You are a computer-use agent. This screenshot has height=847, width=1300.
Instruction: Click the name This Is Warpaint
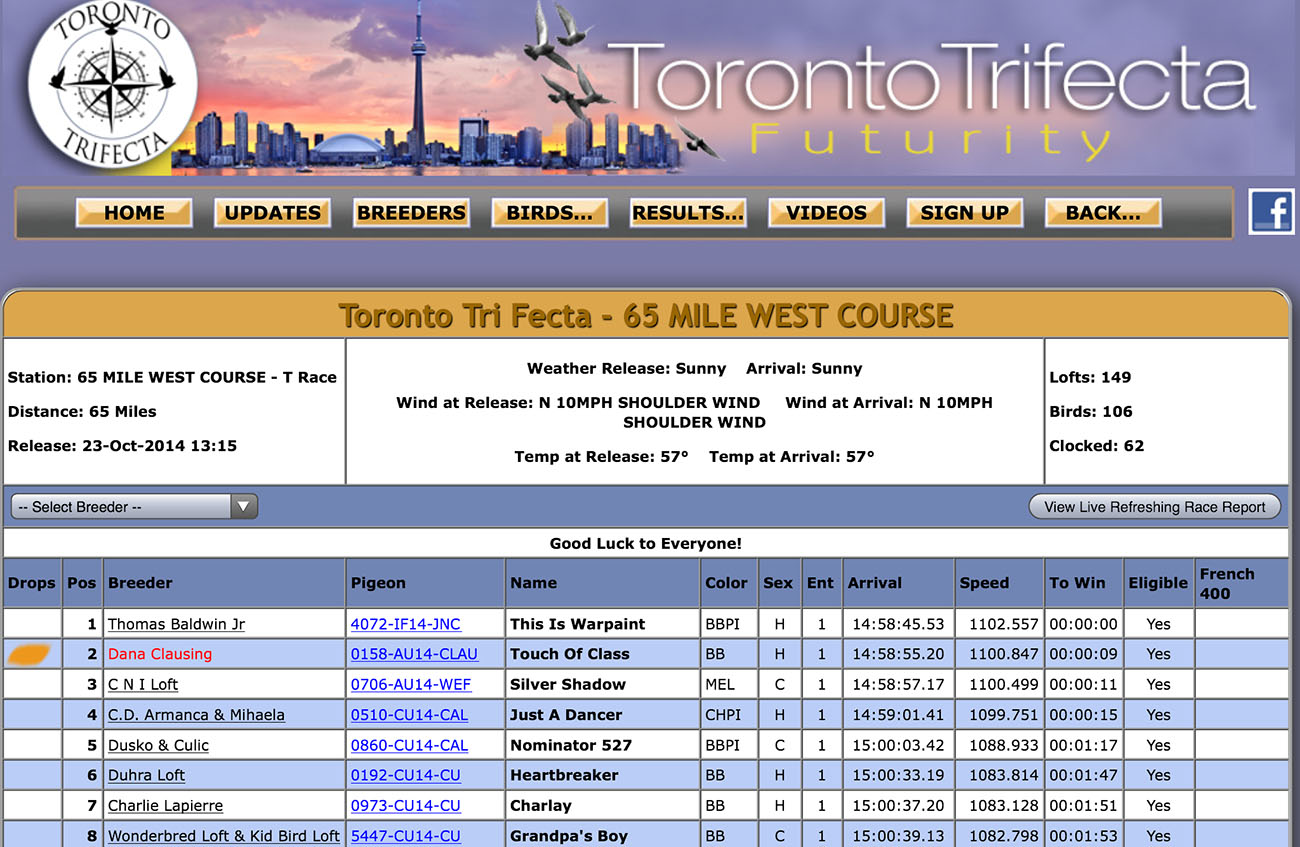tap(577, 624)
